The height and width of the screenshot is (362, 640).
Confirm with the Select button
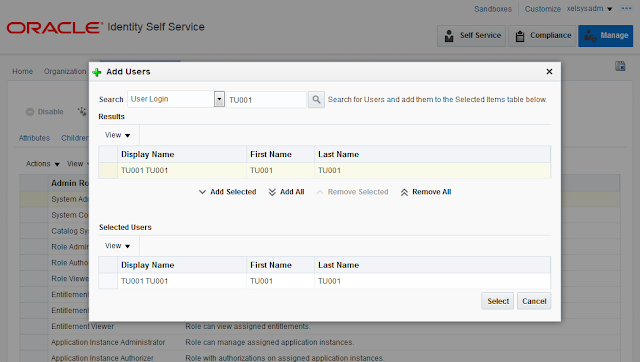pyautogui.click(x=498, y=301)
